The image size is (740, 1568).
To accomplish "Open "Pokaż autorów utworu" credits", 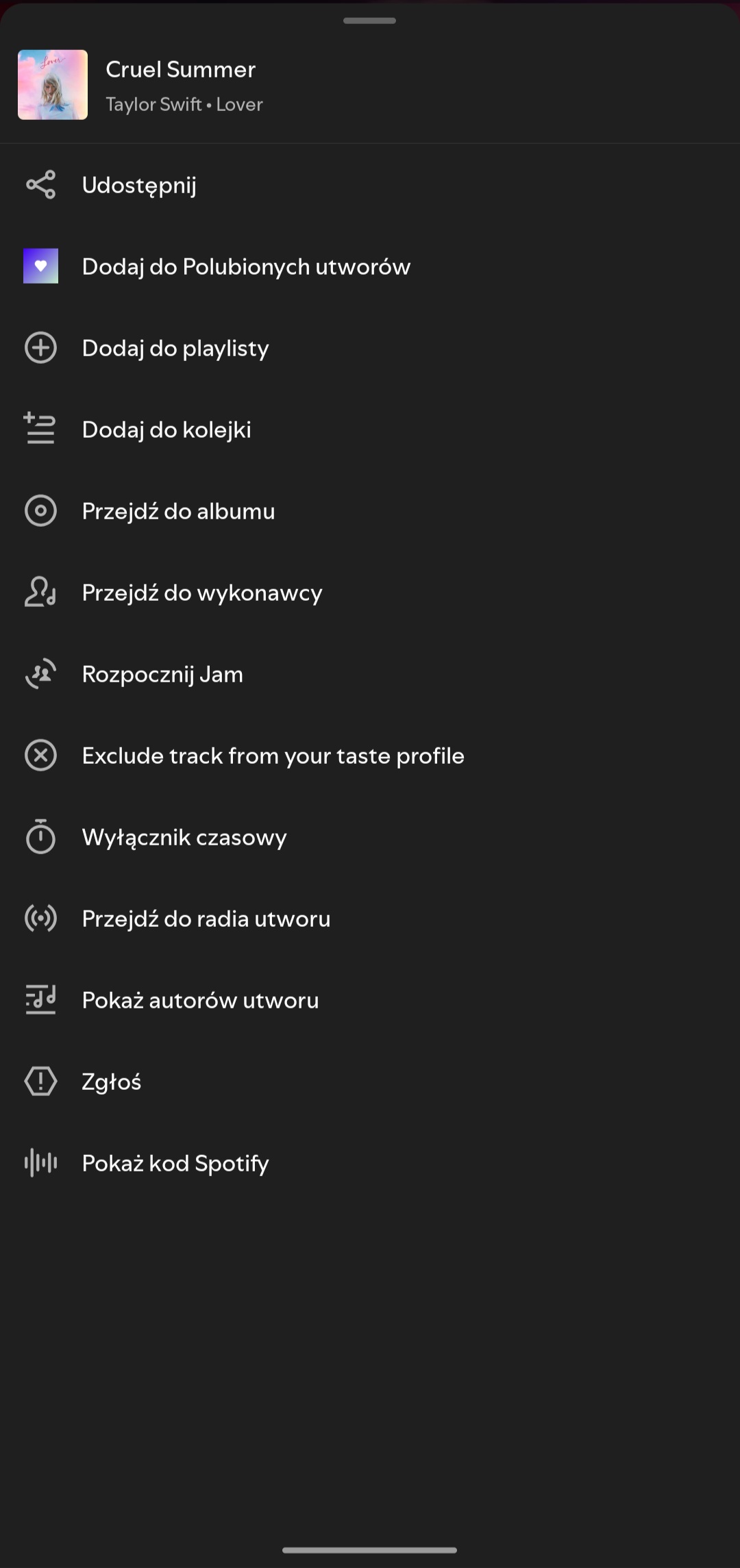I will 200,1000.
